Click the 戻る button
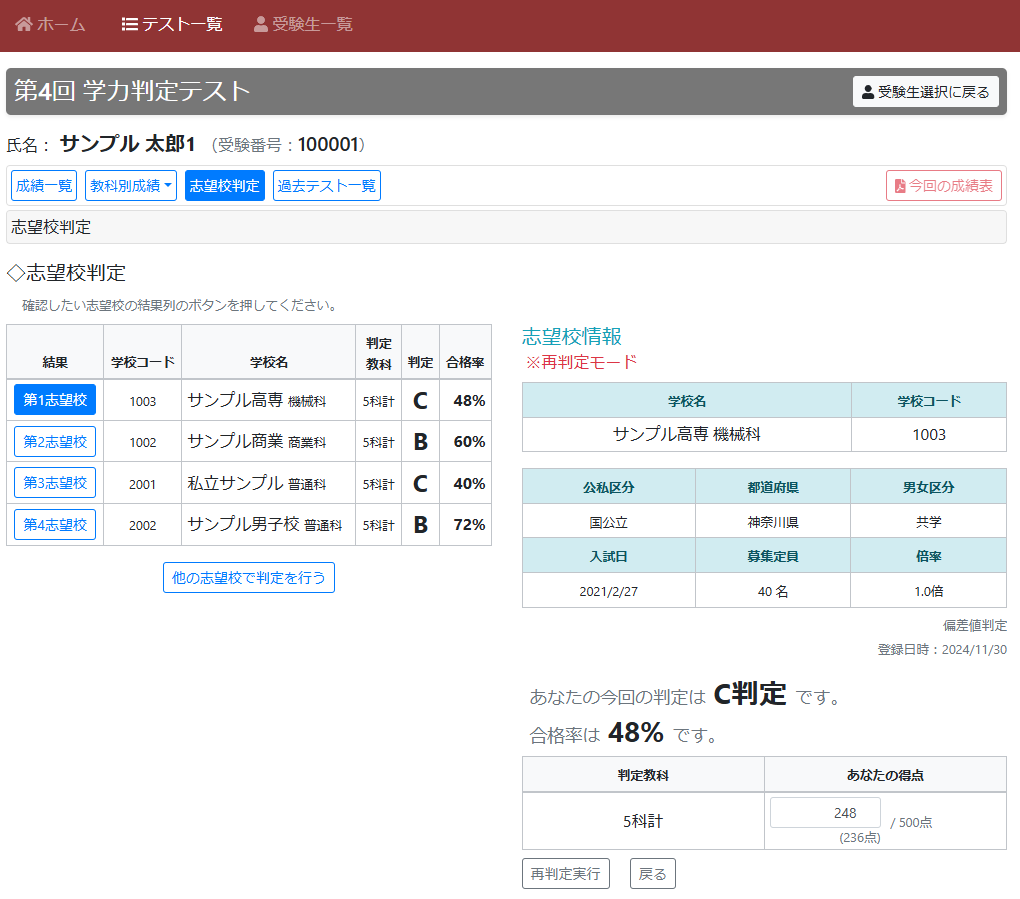 tap(652, 874)
